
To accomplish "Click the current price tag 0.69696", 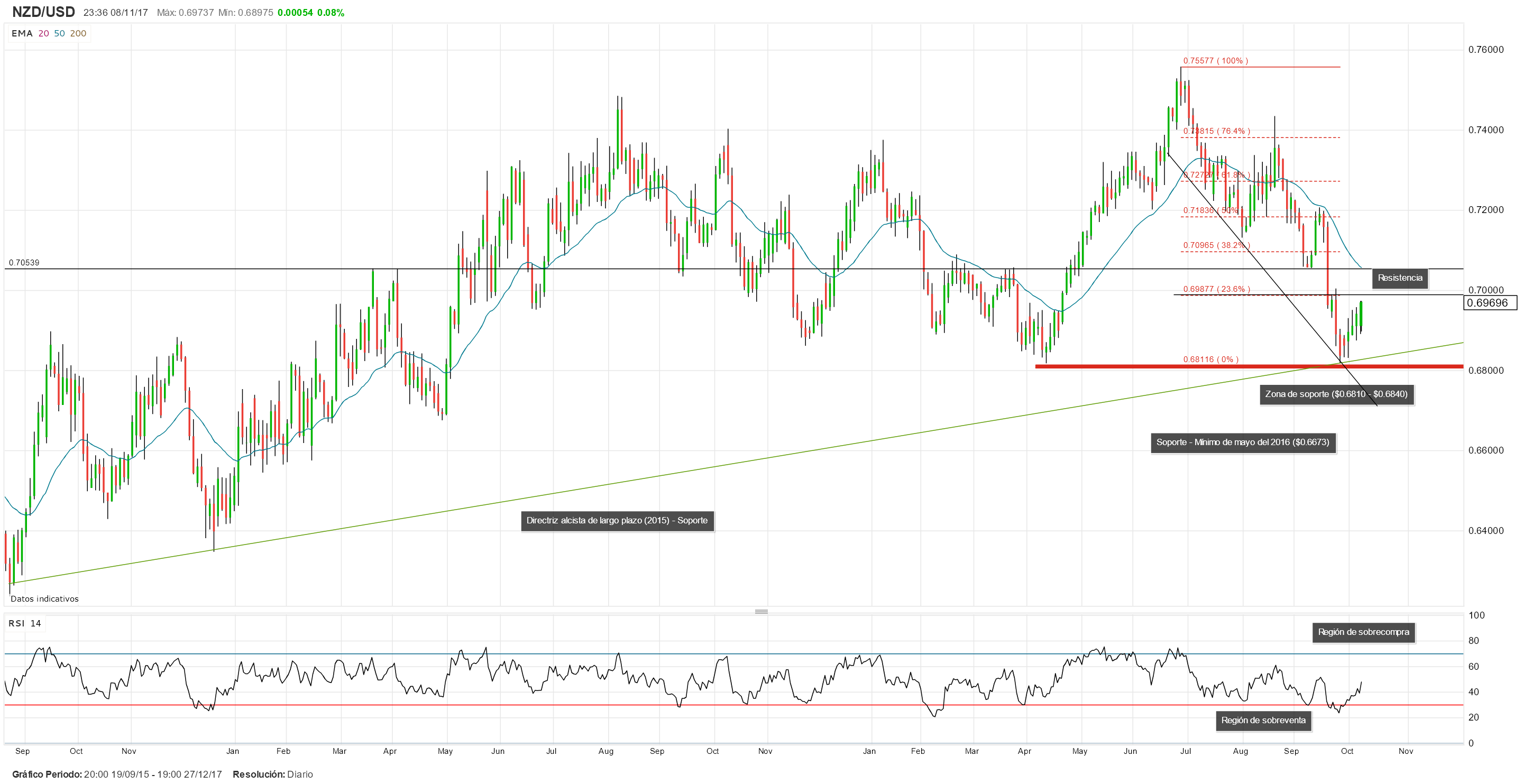I will click(x=1490, y=303).
